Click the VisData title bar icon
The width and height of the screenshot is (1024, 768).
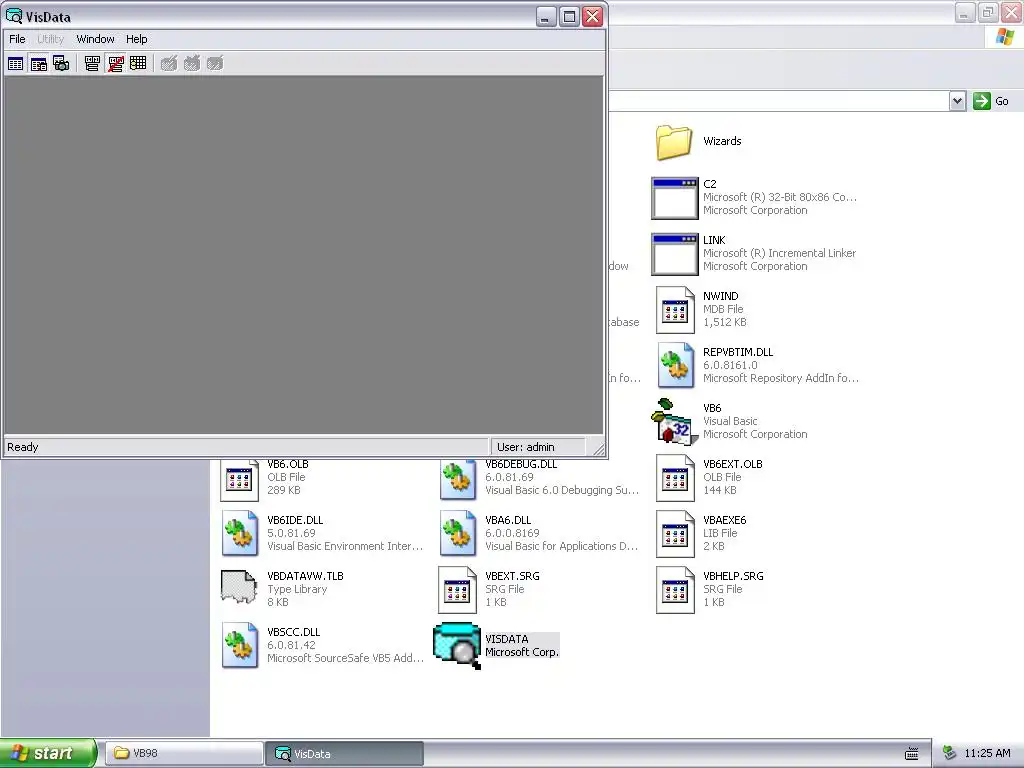click(x=14, y=16)
